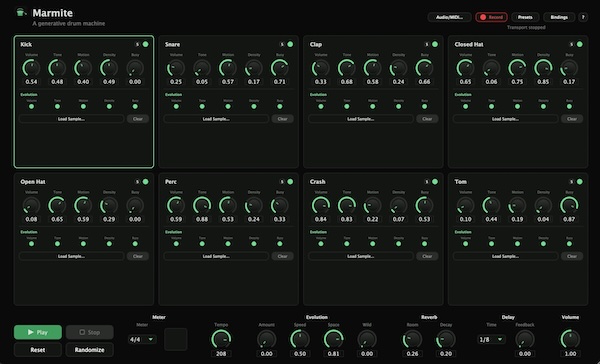Click the Delay Feedback knob
Viewport: 600px width, 364px height.
(525, 339)
